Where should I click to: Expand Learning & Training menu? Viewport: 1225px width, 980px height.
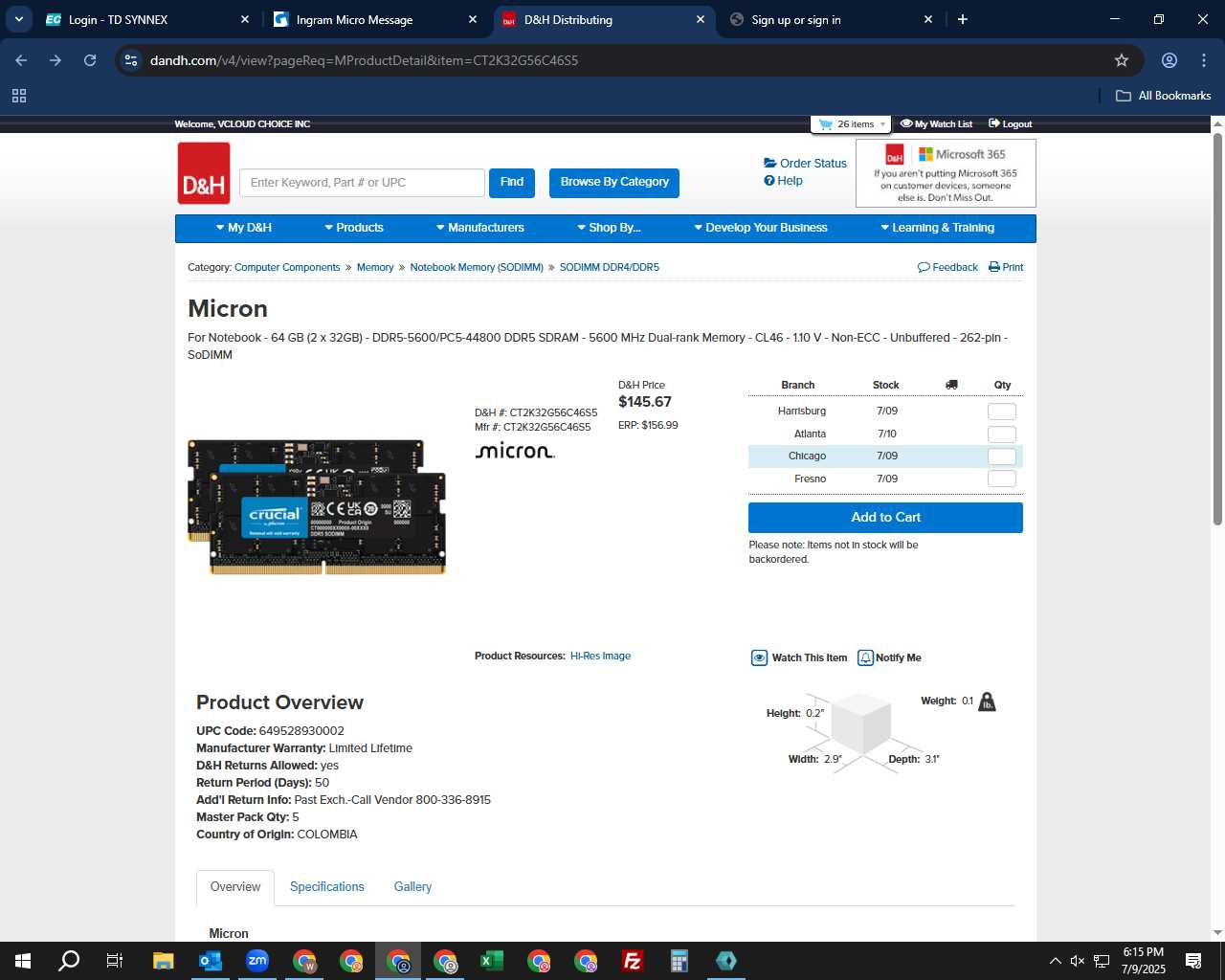937,228
